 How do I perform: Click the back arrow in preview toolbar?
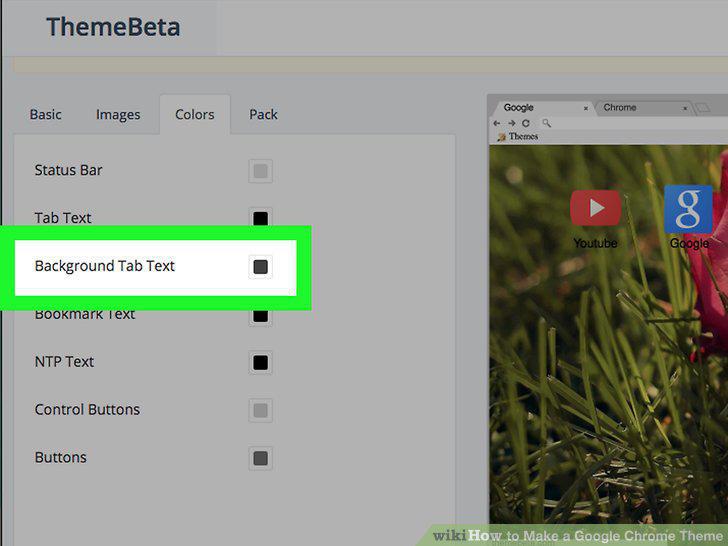[x=497, y=123]
